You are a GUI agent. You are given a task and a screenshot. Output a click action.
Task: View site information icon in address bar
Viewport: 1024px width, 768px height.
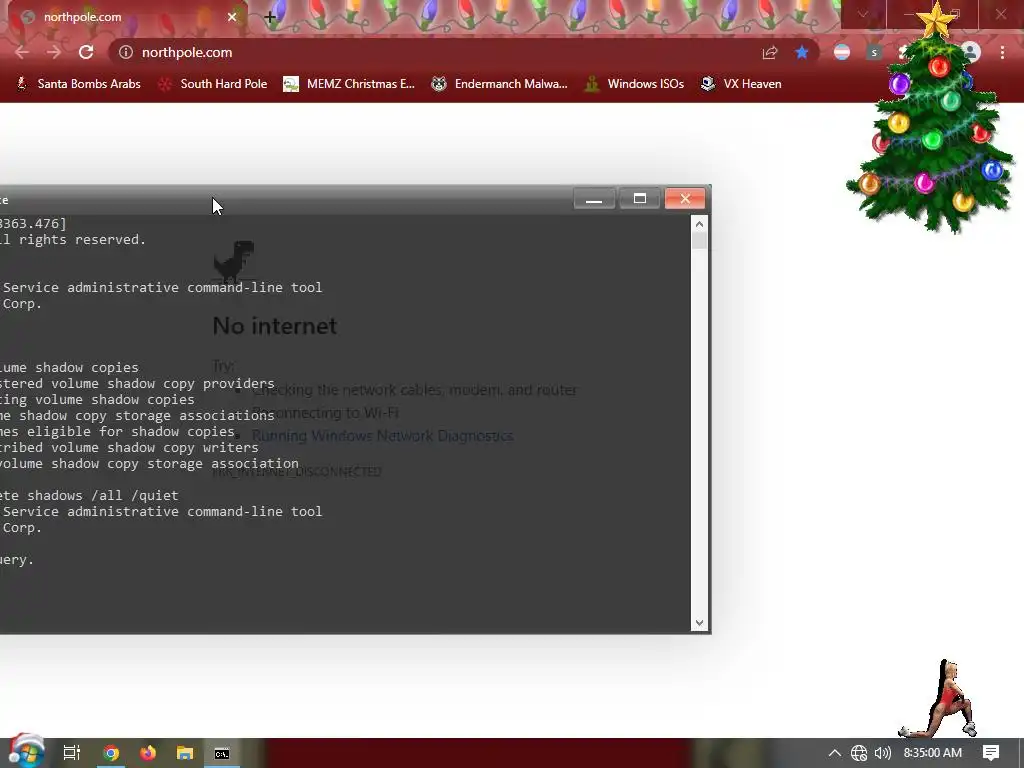pyautogui.click(x=125, y=52)
